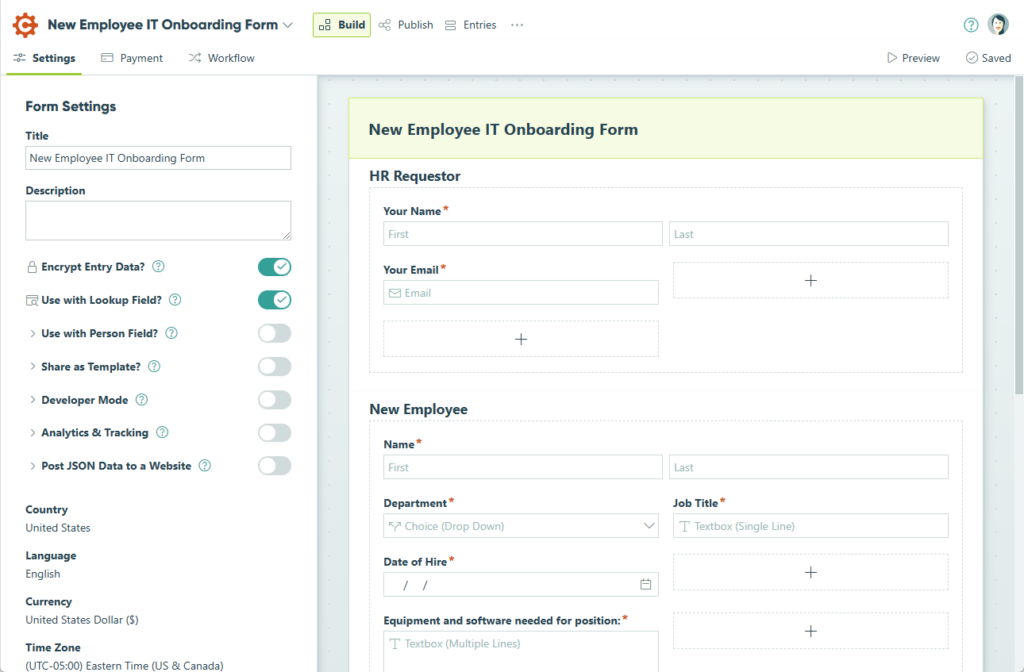Click help icon next to Developer Mode
Viewport: 1024px width, 672px height.
click(x=142, y=400)
